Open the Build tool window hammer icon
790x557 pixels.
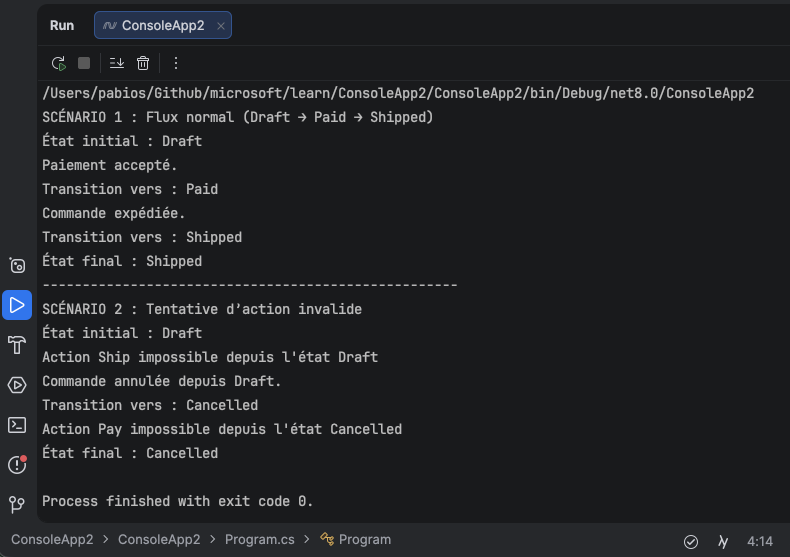(17, 345)
